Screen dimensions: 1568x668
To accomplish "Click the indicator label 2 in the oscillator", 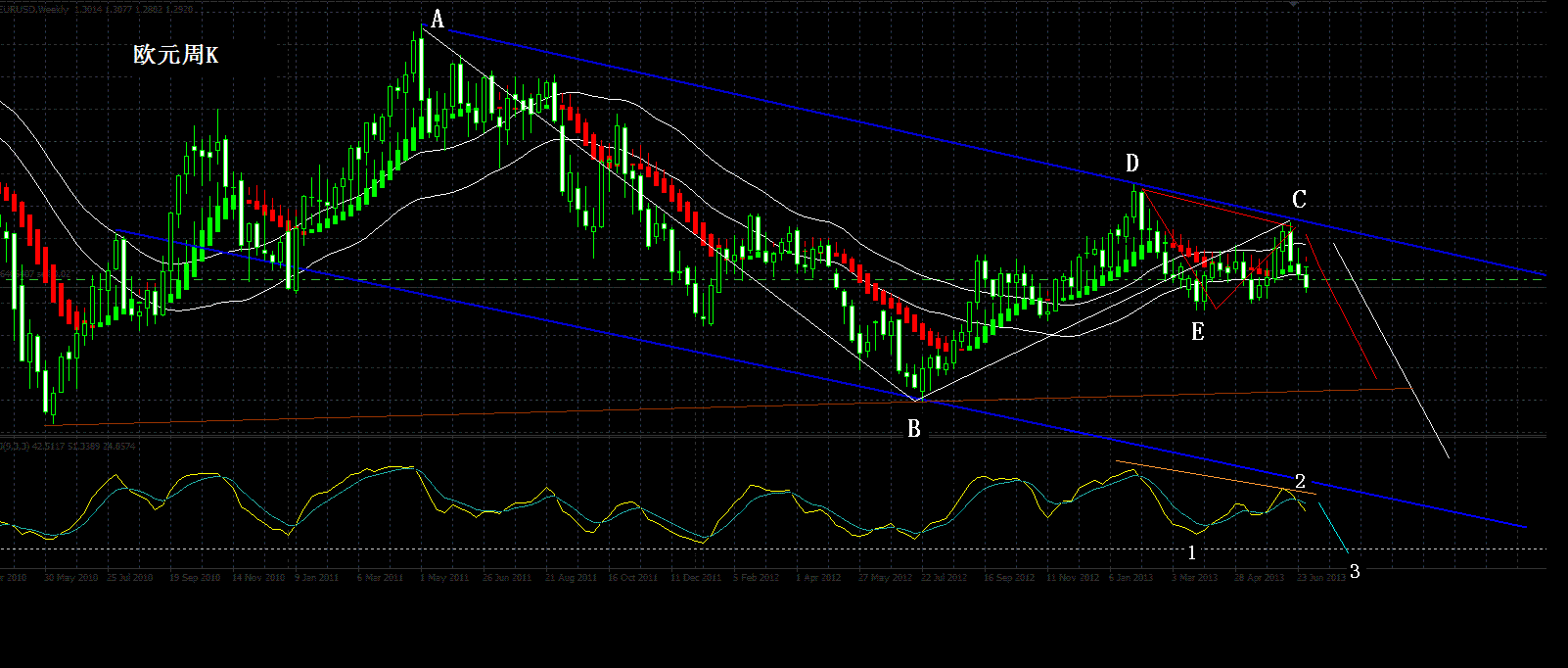I will pyautogui.click(x=1300, y=481).
